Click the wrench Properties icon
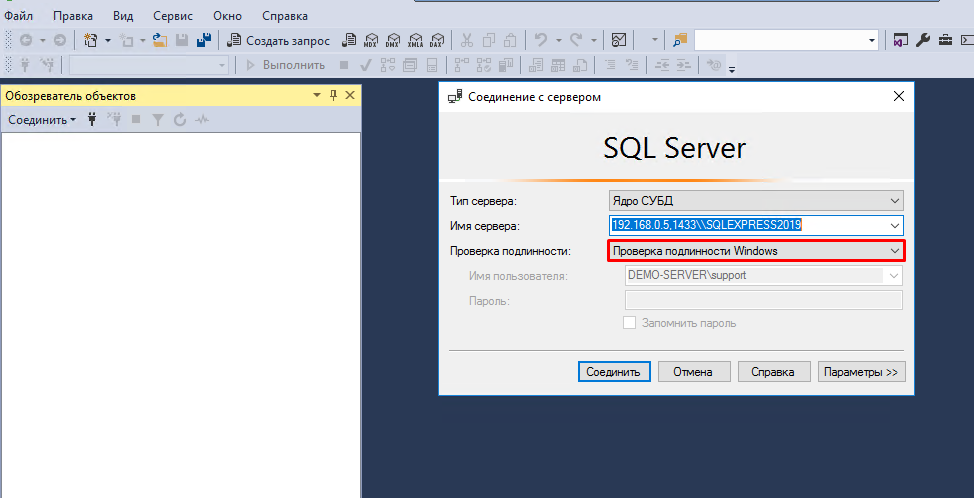The height and width of the screenshot is (498, 974). (923, 40)
